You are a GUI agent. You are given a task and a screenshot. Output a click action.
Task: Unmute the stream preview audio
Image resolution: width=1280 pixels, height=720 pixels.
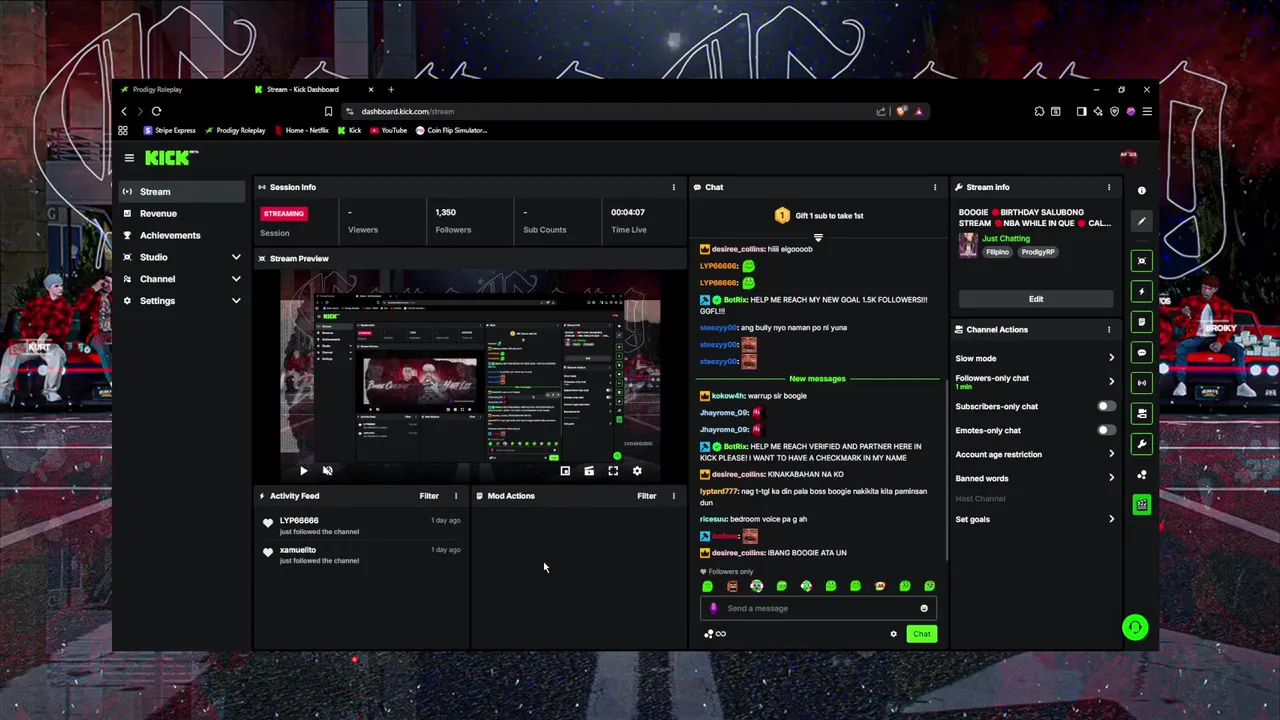(x=327, y=471)
